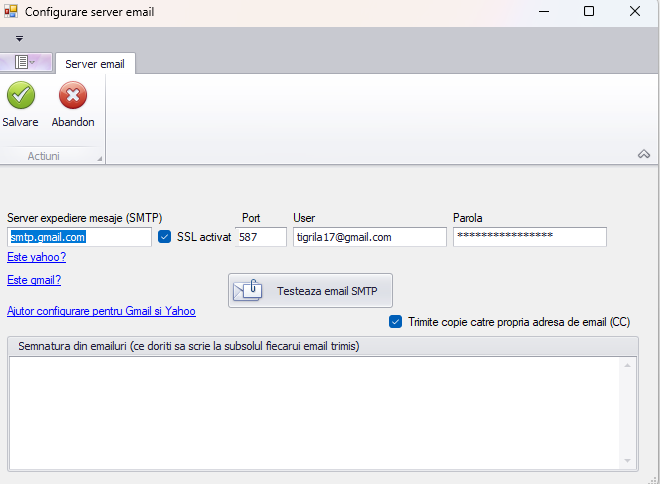Toggle the SSL activat checkbox

tap(165, 237)
